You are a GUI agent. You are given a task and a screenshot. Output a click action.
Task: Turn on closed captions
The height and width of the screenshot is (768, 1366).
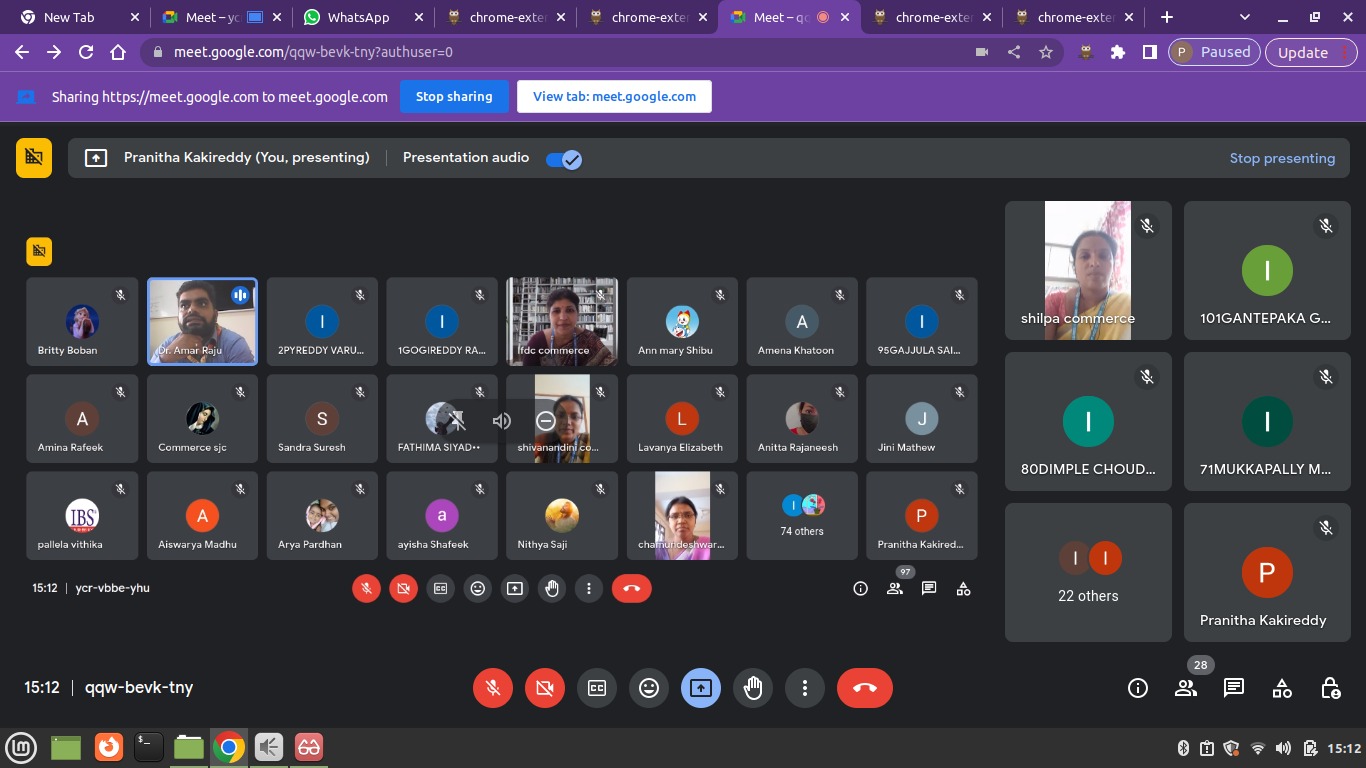click(597, 688)
